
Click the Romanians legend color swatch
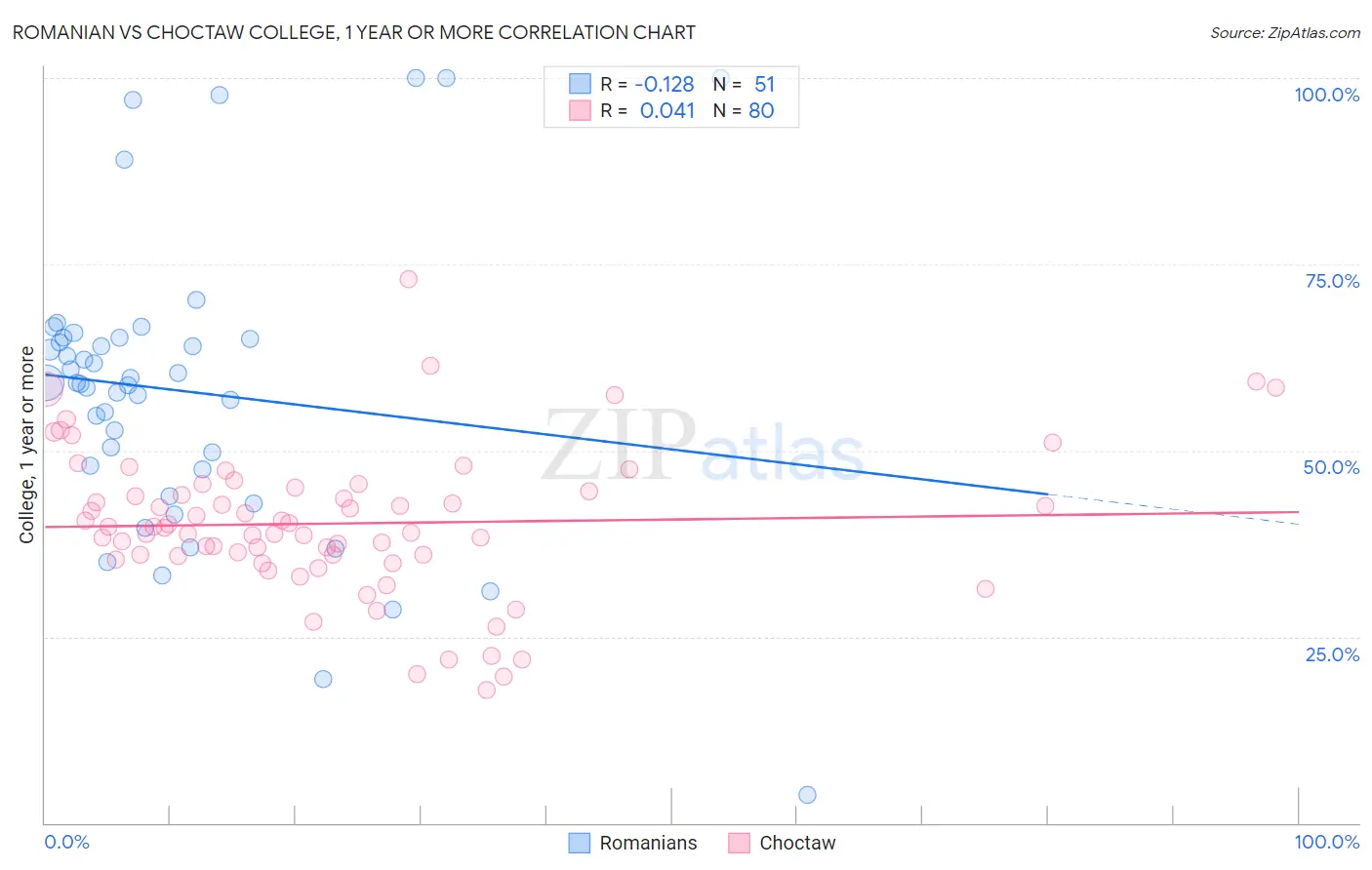click(579, 843)
